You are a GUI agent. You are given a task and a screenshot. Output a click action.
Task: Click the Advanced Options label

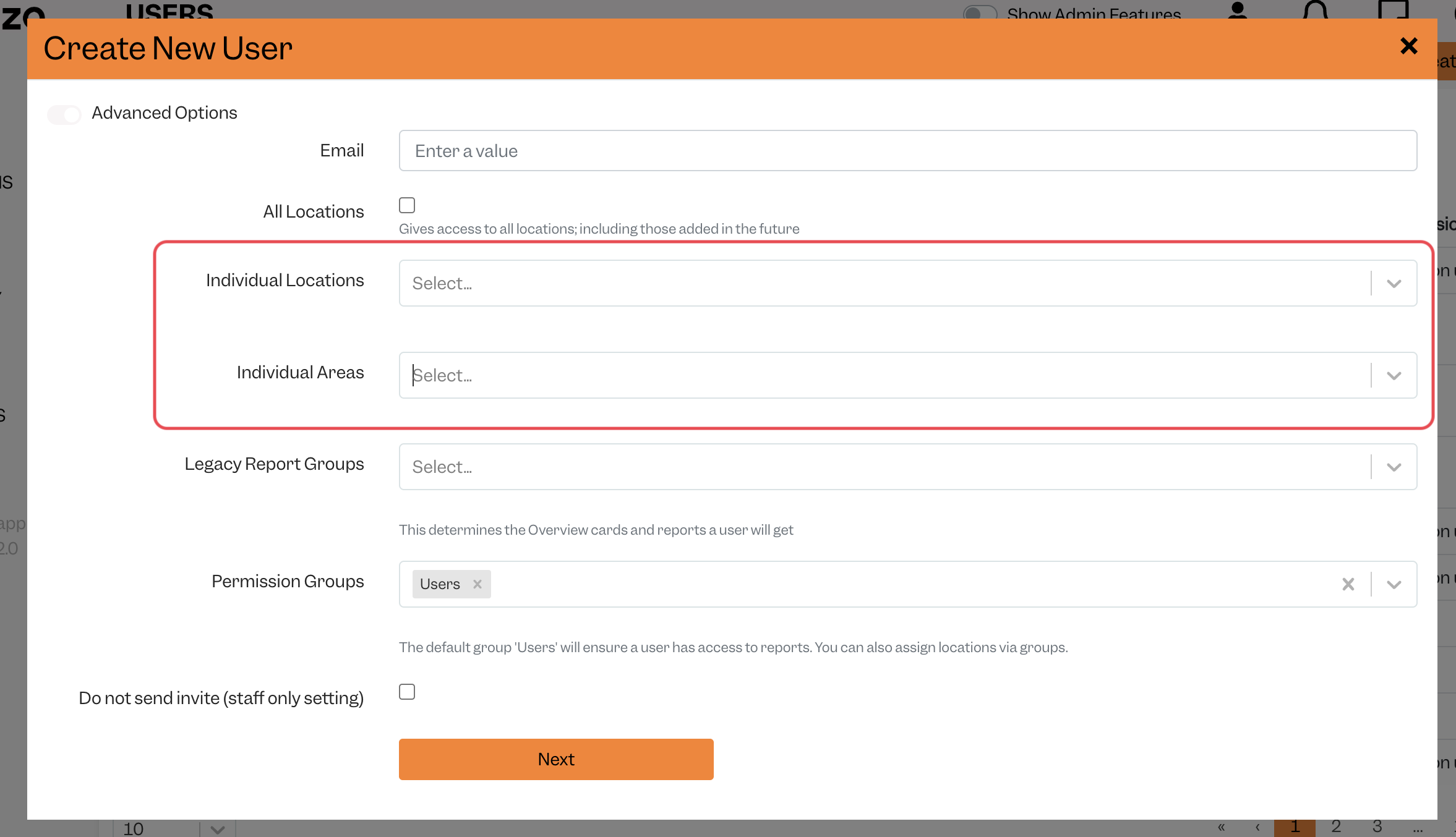point(165,113)
